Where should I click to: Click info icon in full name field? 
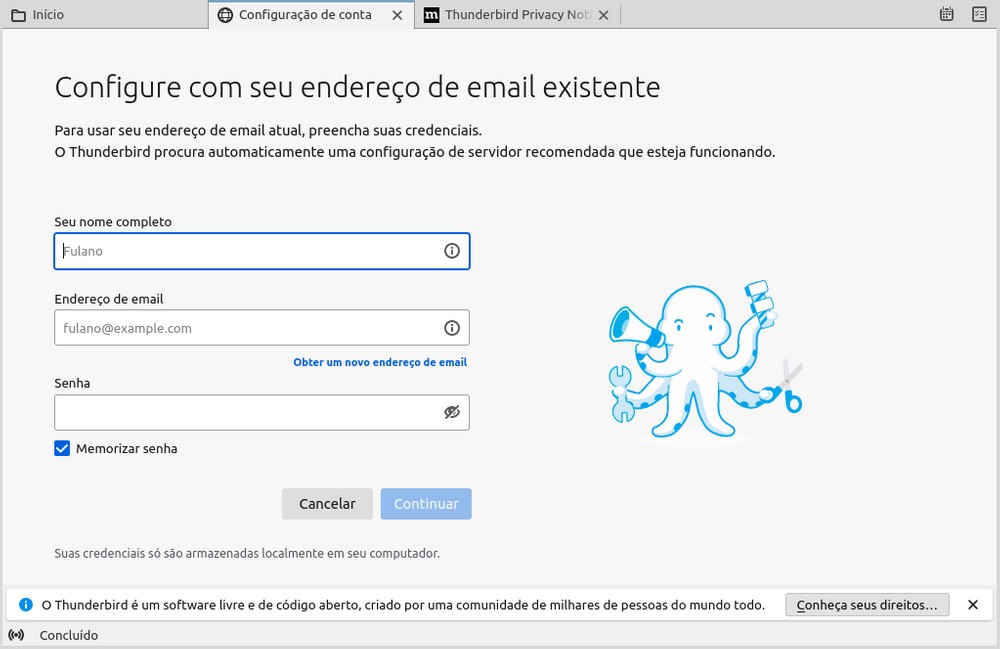452,251
